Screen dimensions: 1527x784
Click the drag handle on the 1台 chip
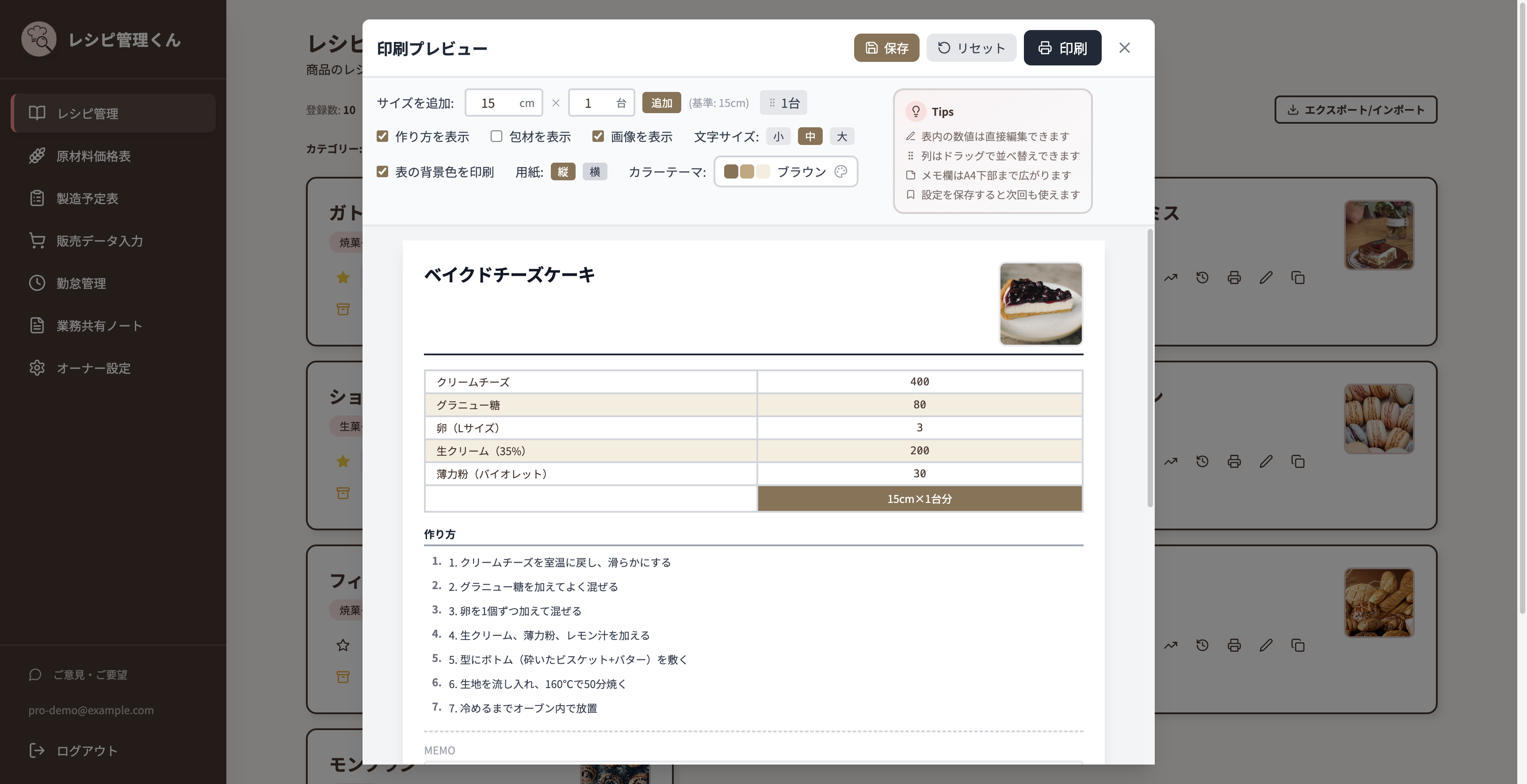click(x=772, y=103)
